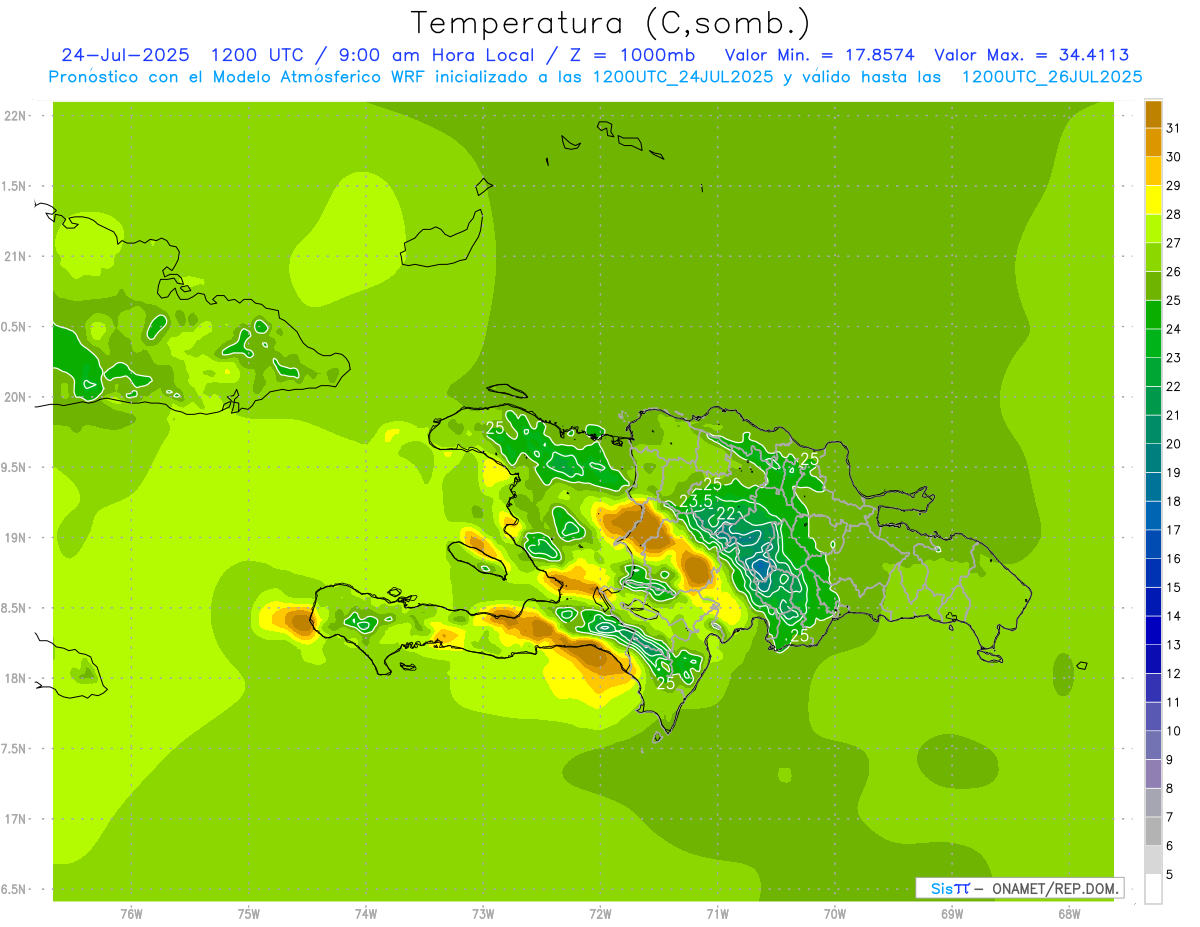Click the colorbar value label "6"
The image size is (1200, 927).
[1170, 846]
